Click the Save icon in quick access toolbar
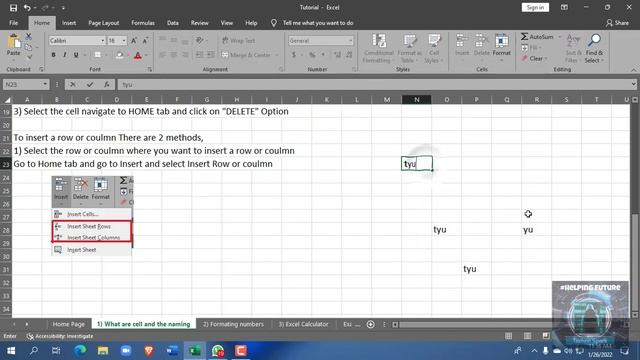 coord(13,7)
